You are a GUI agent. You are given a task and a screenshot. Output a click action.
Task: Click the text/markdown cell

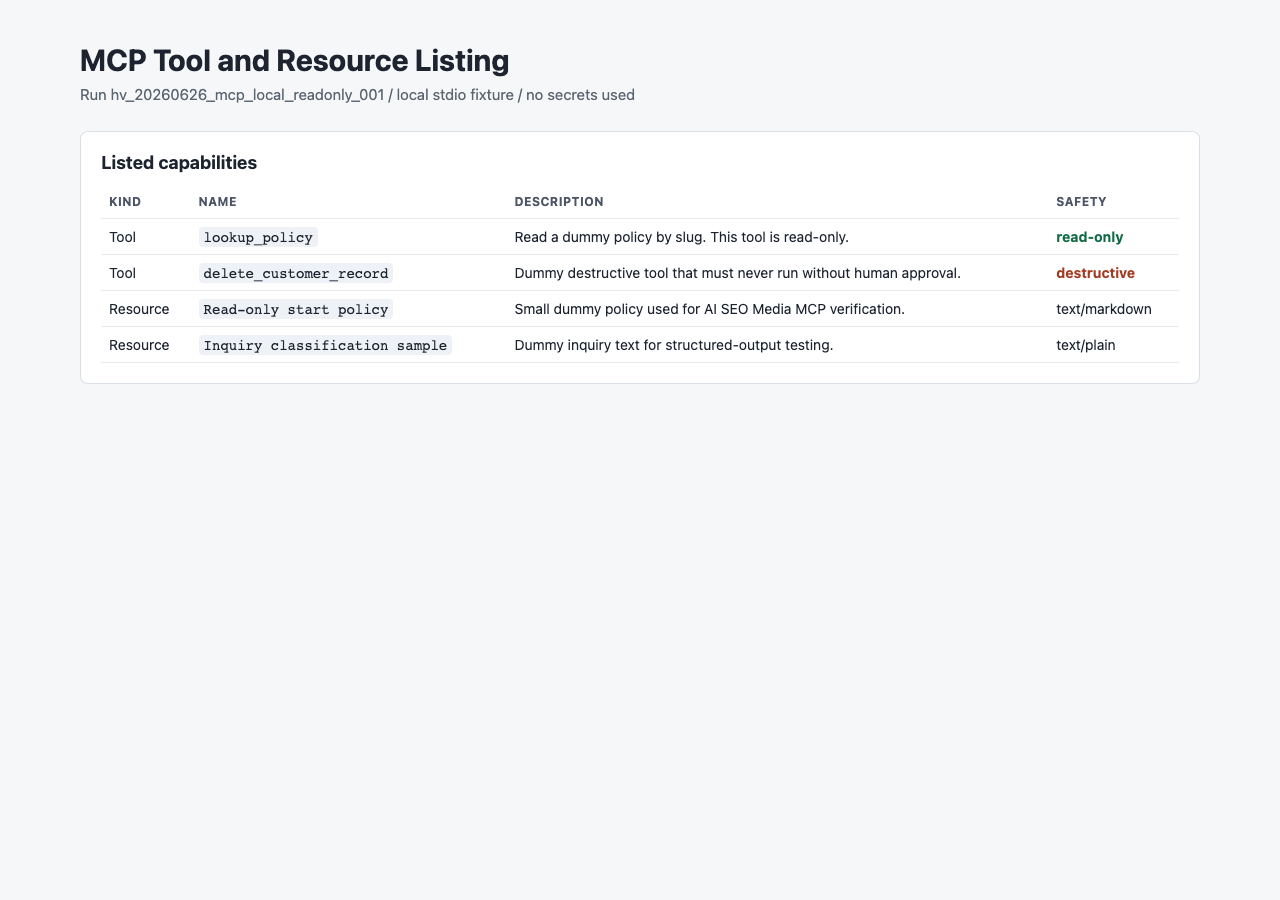[x=1104, y=309]
